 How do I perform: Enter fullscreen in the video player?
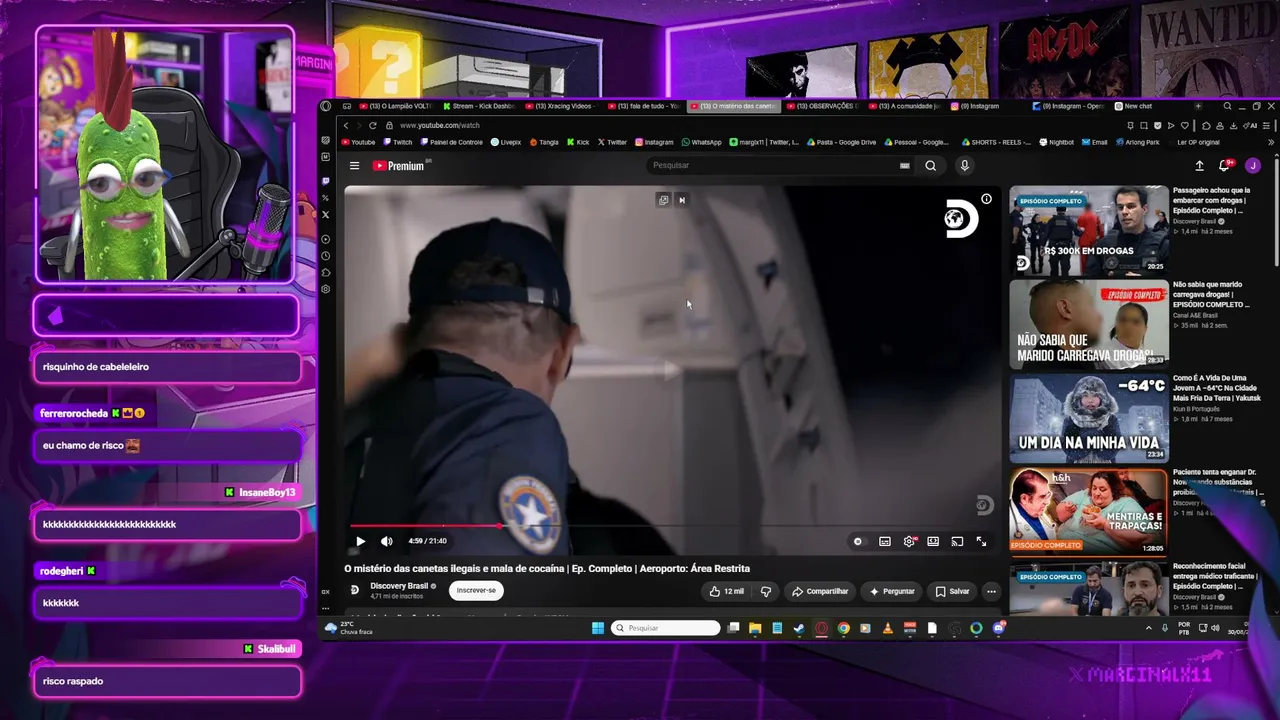[981, 541]
